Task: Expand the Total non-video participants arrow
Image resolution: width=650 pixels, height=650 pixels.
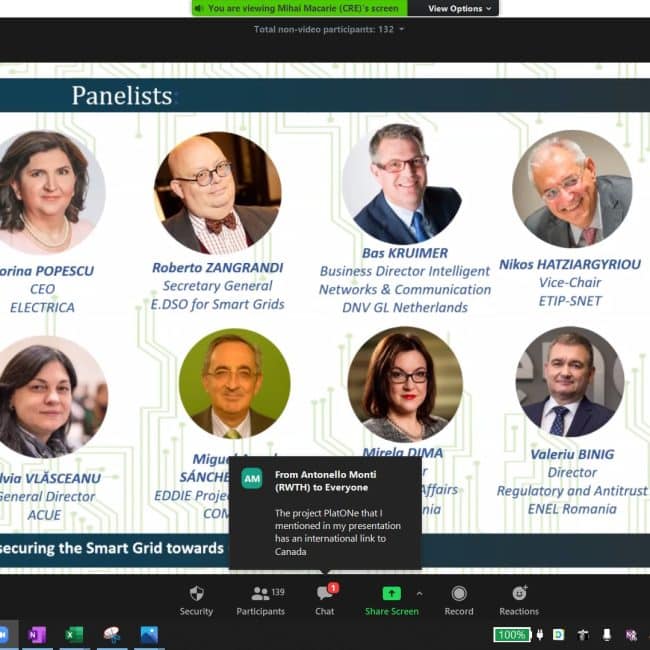Action: pyautogui.click(x=402, y=29)
